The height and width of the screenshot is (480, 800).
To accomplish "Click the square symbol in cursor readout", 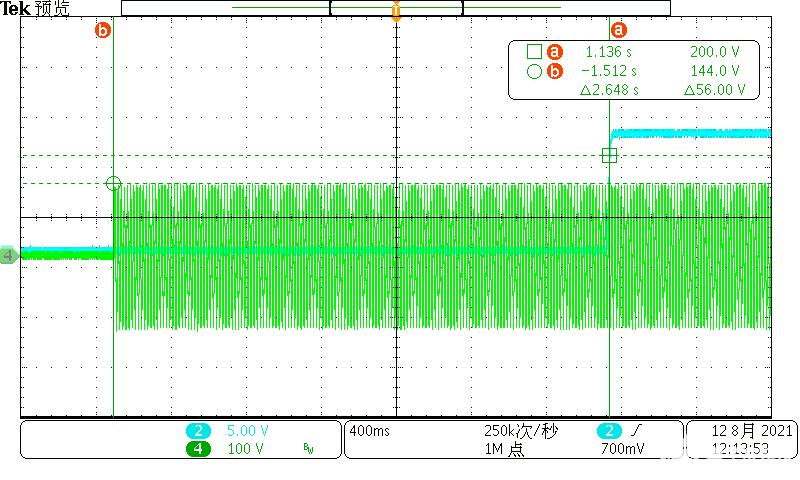I will (x=534, y=52).
